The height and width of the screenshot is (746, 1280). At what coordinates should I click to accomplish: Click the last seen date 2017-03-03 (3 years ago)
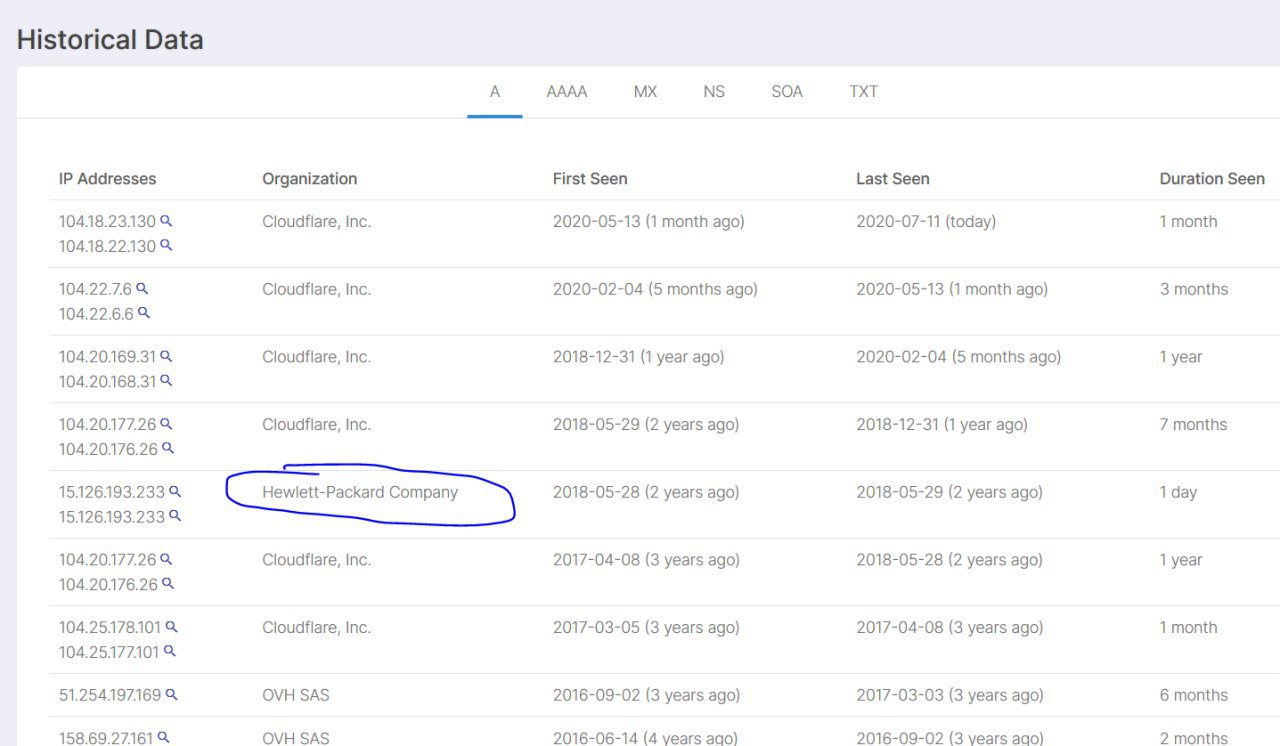[949, 695]
